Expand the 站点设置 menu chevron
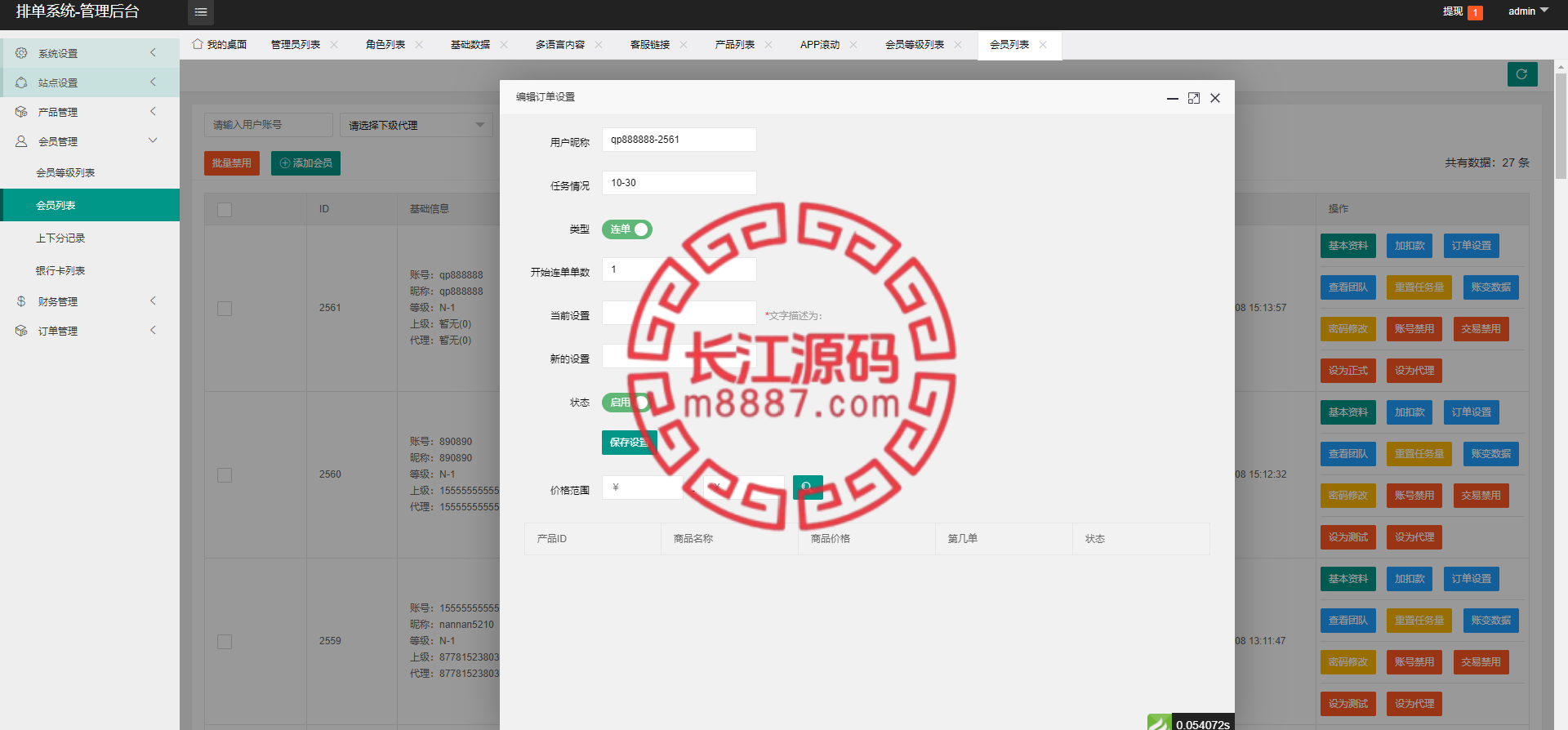The image size is (1568, 730). click(x=153, y=82)
